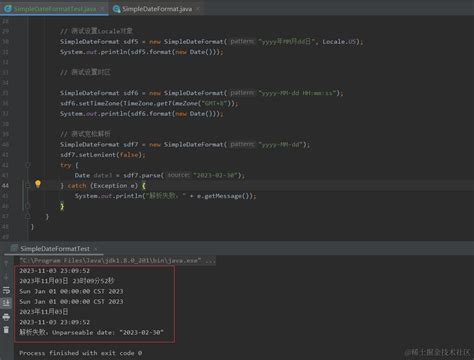The width and height of the screenshot is (474, 360).
Task: Close the SimpleDateFormat.java editor tab
Action: pyautogui.click(x=198, y=9)
